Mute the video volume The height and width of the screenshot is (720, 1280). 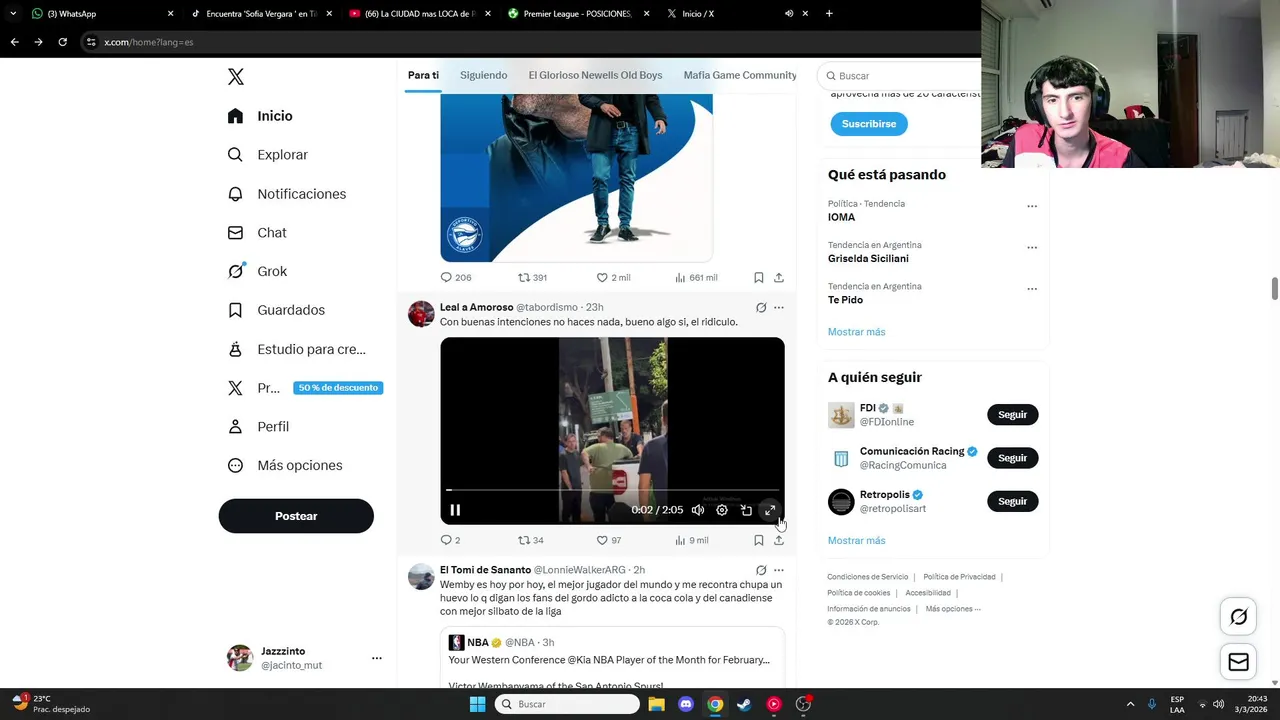click(x=698, y=510)
